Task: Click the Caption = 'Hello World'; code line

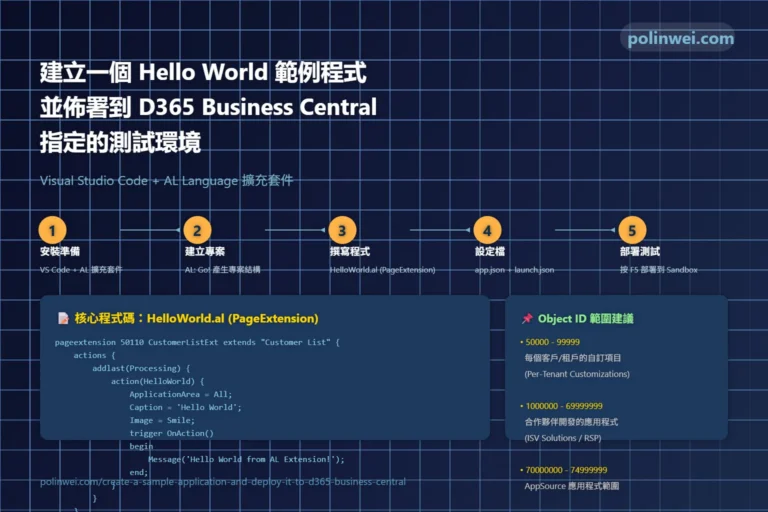Action: coord(185,407)
